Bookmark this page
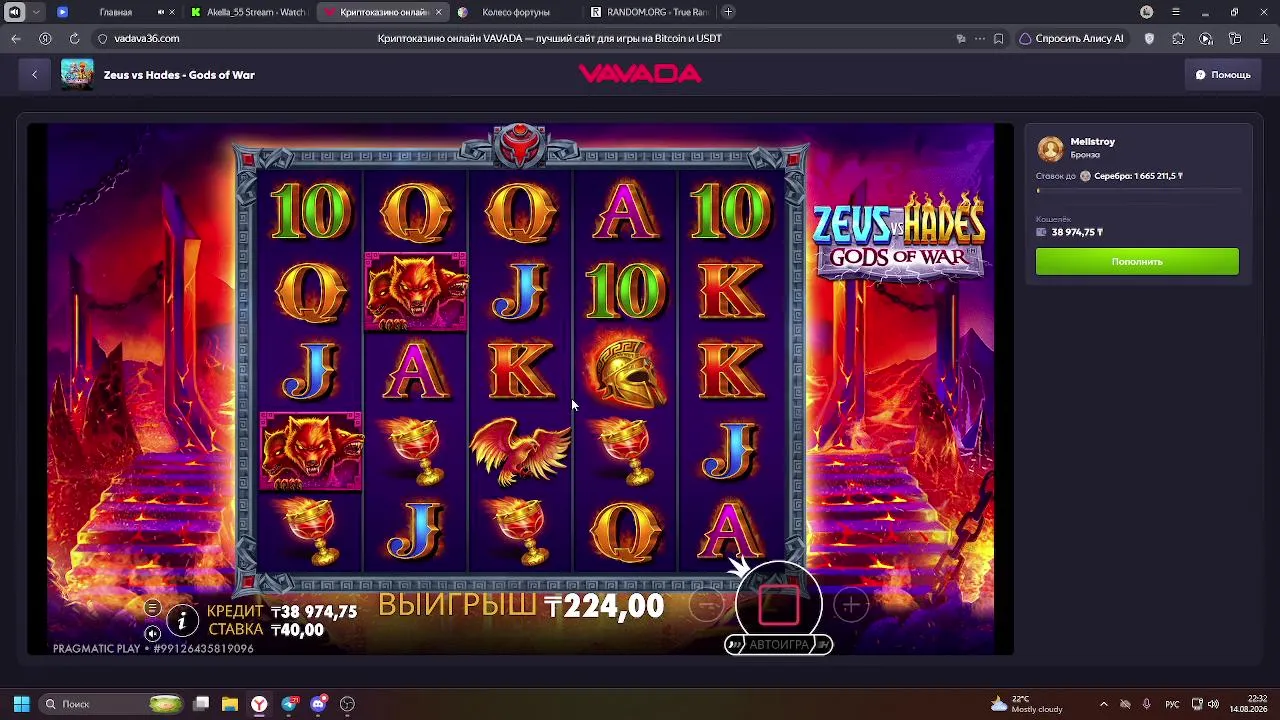Screen dimensions: 1280x720 point(998,39)
